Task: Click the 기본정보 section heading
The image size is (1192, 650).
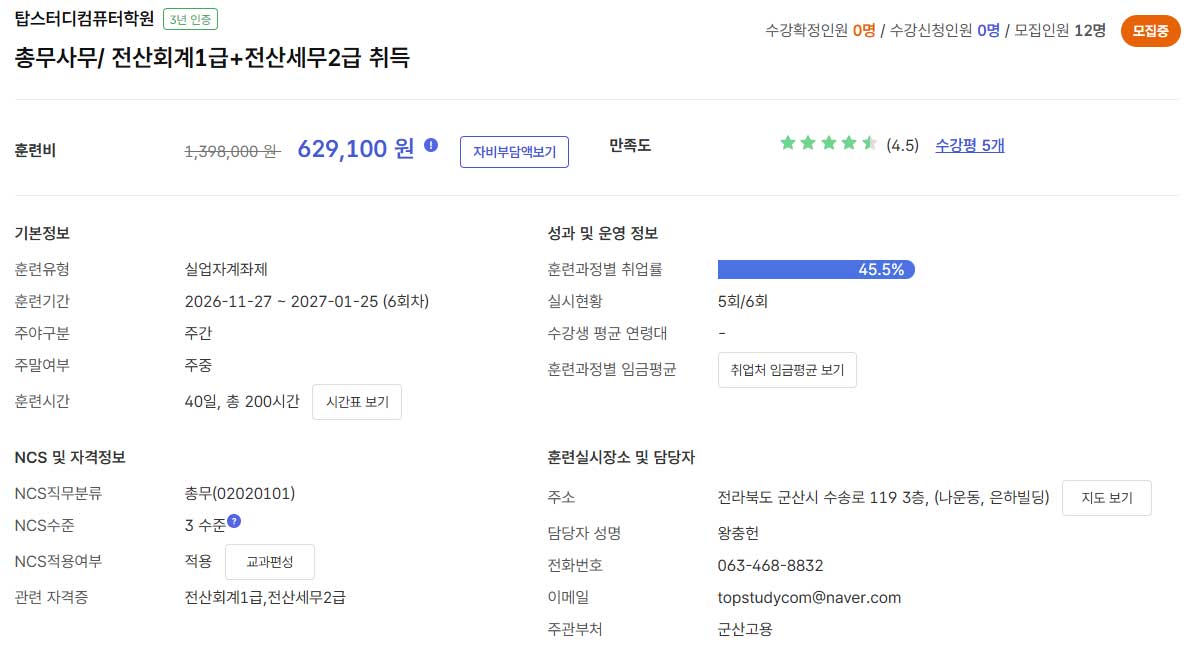Action: tap(42, 233)
